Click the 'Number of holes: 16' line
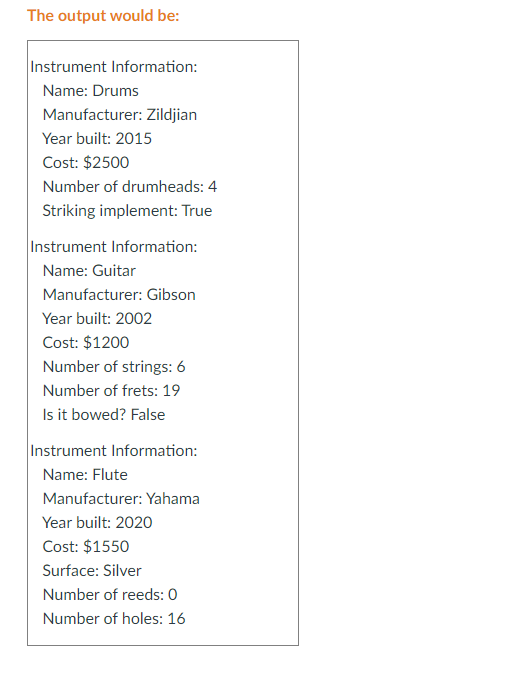Image resolution: width=530 pixels, height=678 pixels. tap(114, 619)
